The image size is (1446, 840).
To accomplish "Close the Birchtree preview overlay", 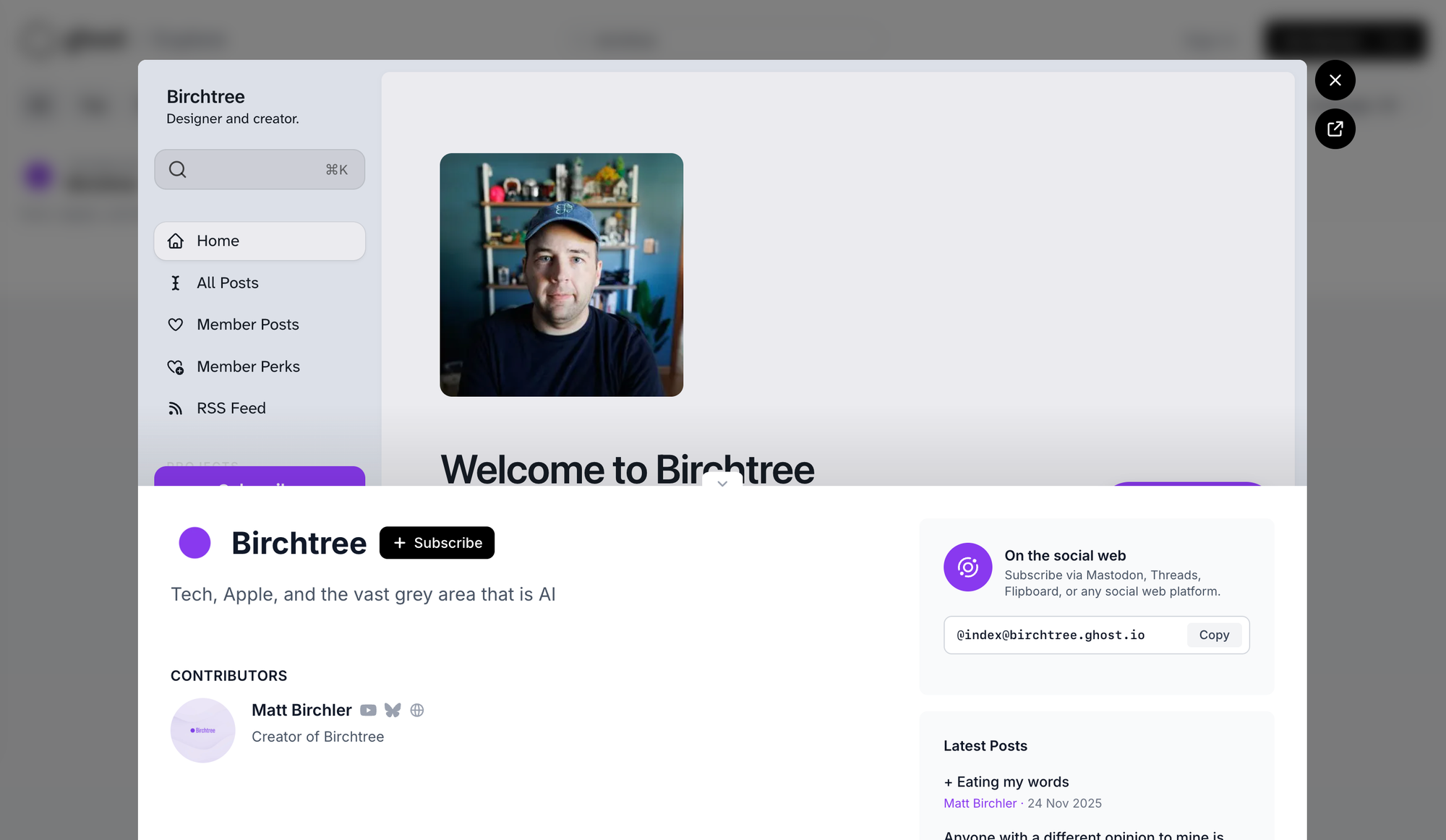I will (1335, 80).
